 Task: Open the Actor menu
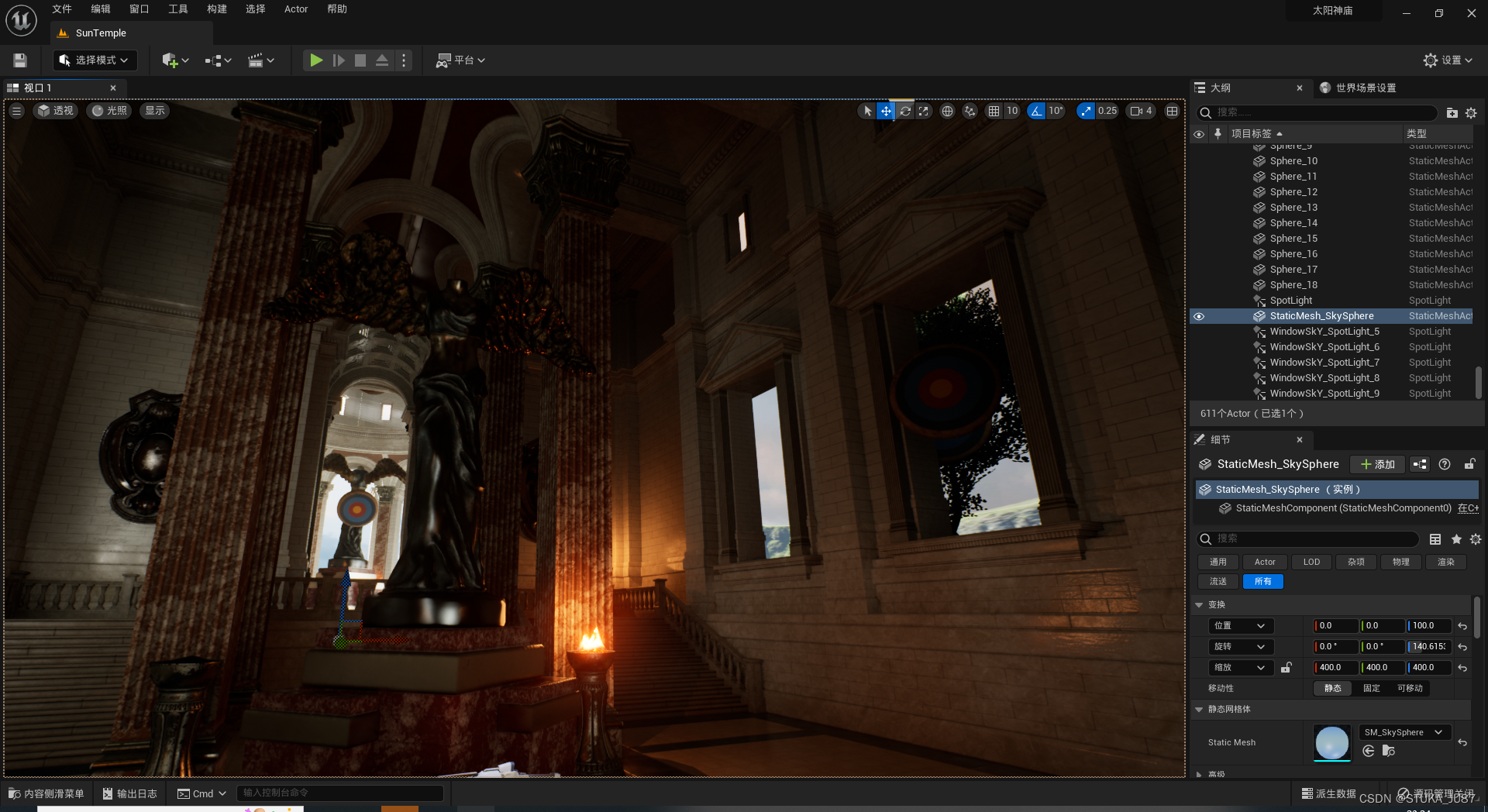296,9
